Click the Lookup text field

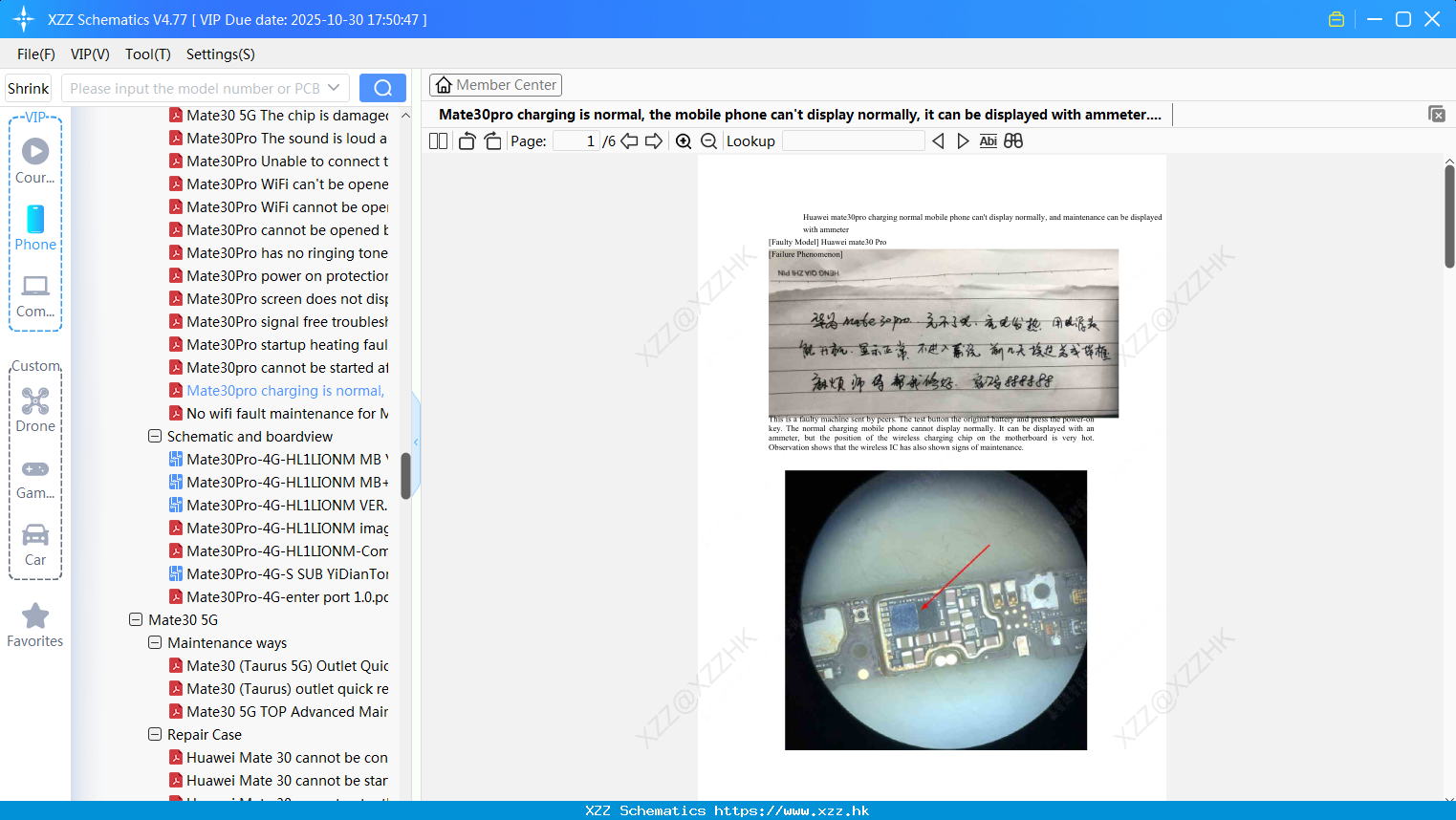[x=853, y=140]
